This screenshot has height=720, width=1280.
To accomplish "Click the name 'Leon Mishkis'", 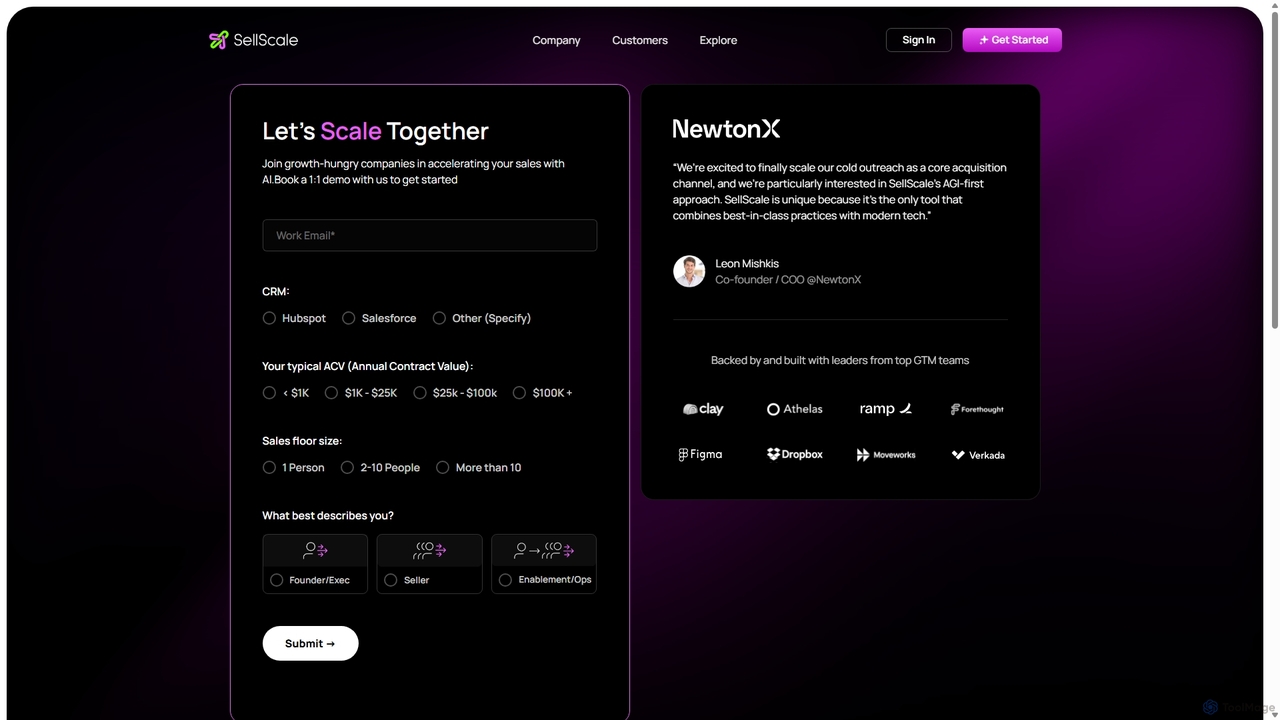I will click(747, 264).
